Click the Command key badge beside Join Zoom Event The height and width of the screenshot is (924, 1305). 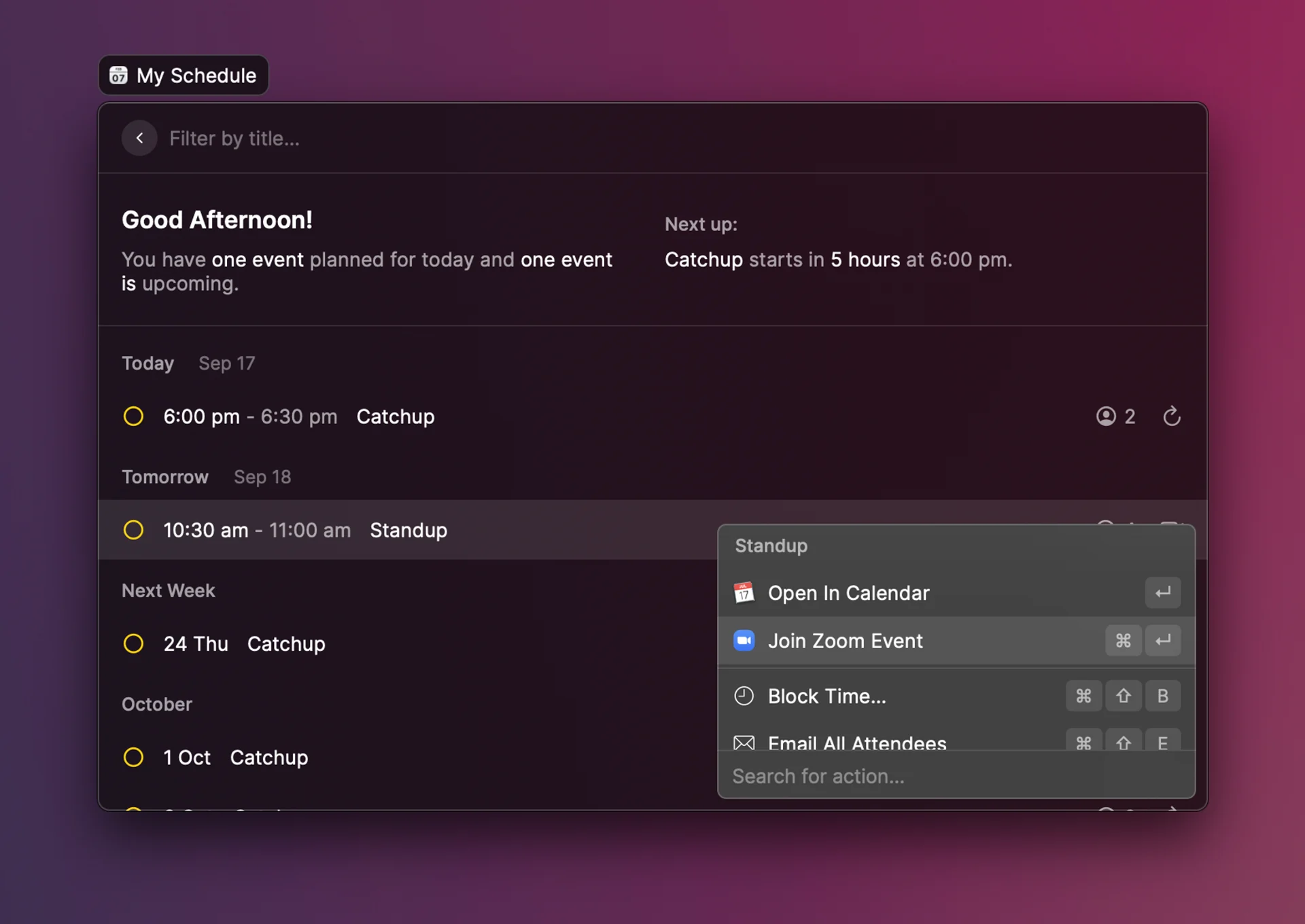pos(1123,640)
